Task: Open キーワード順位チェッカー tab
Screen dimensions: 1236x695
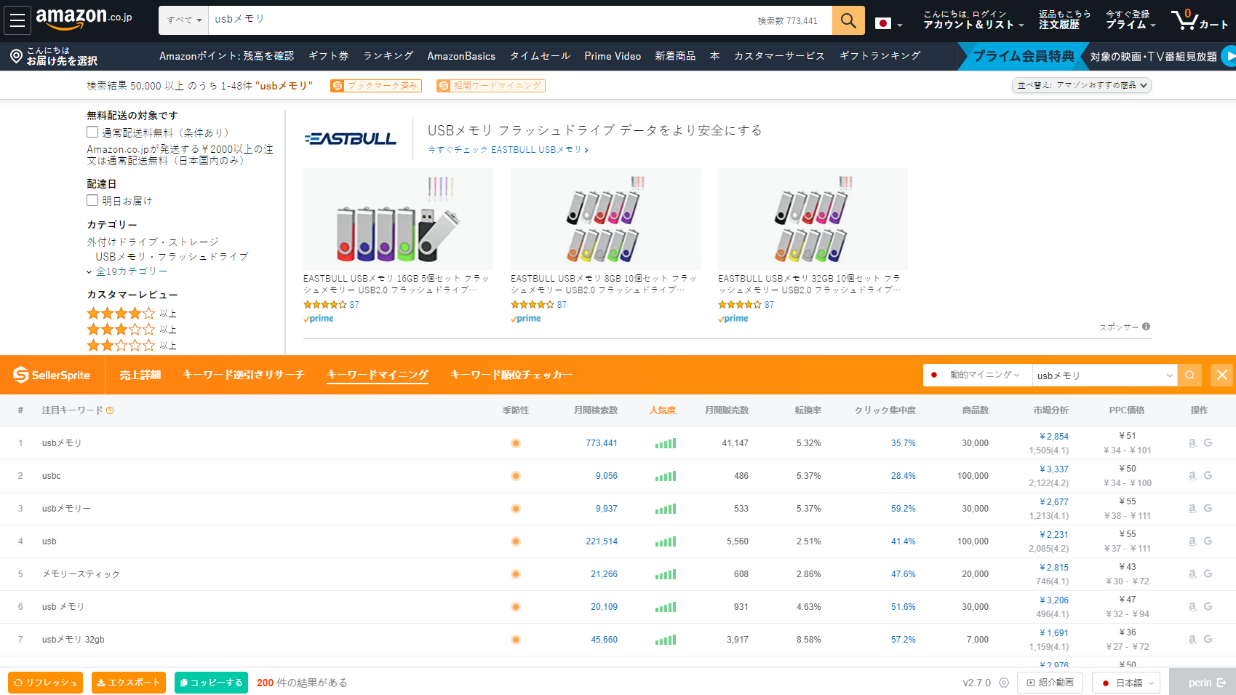Action: click(511, 375)
